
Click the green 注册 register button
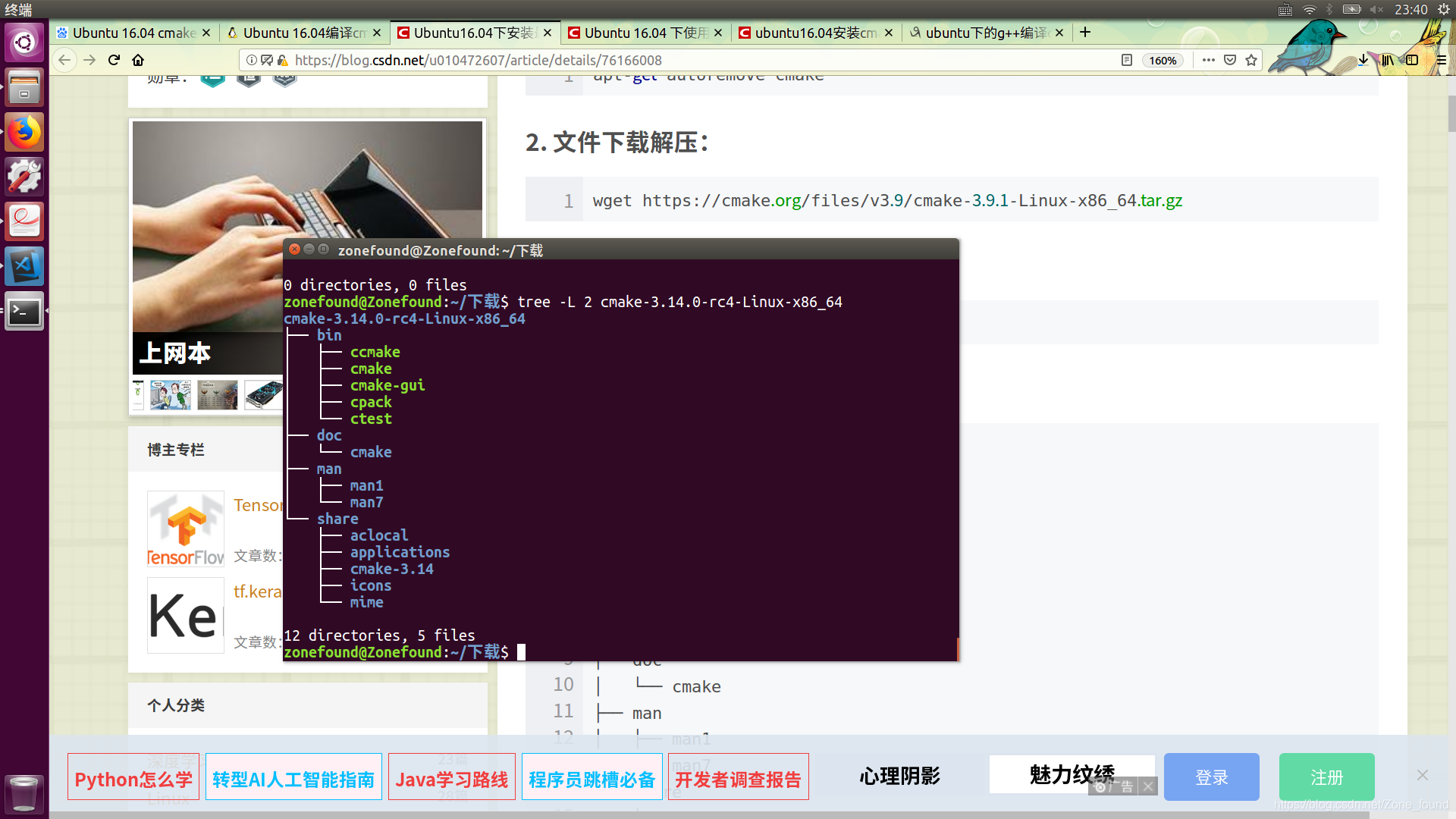(x=1327, y=777)
